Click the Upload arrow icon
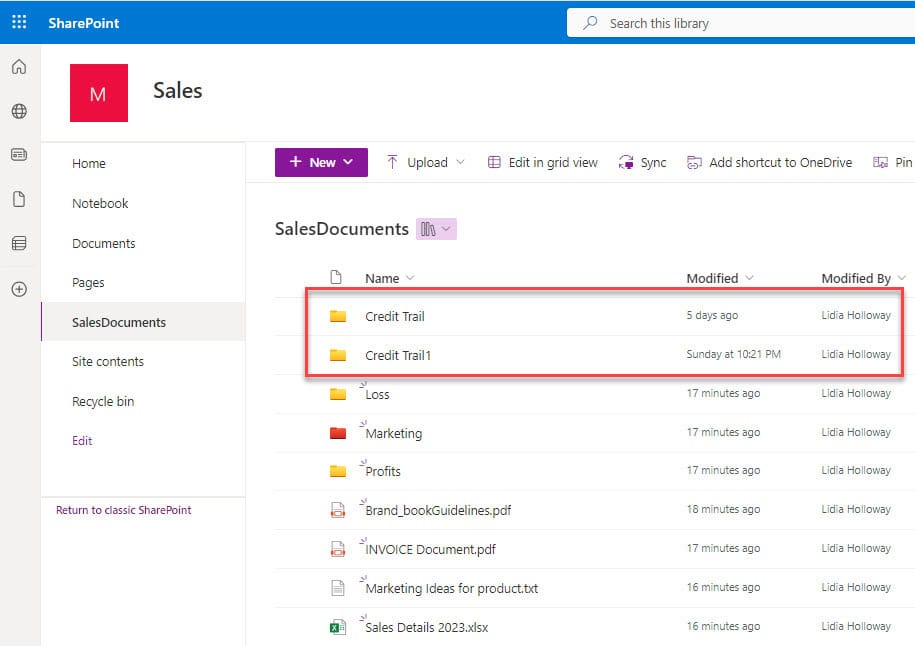 392,162
